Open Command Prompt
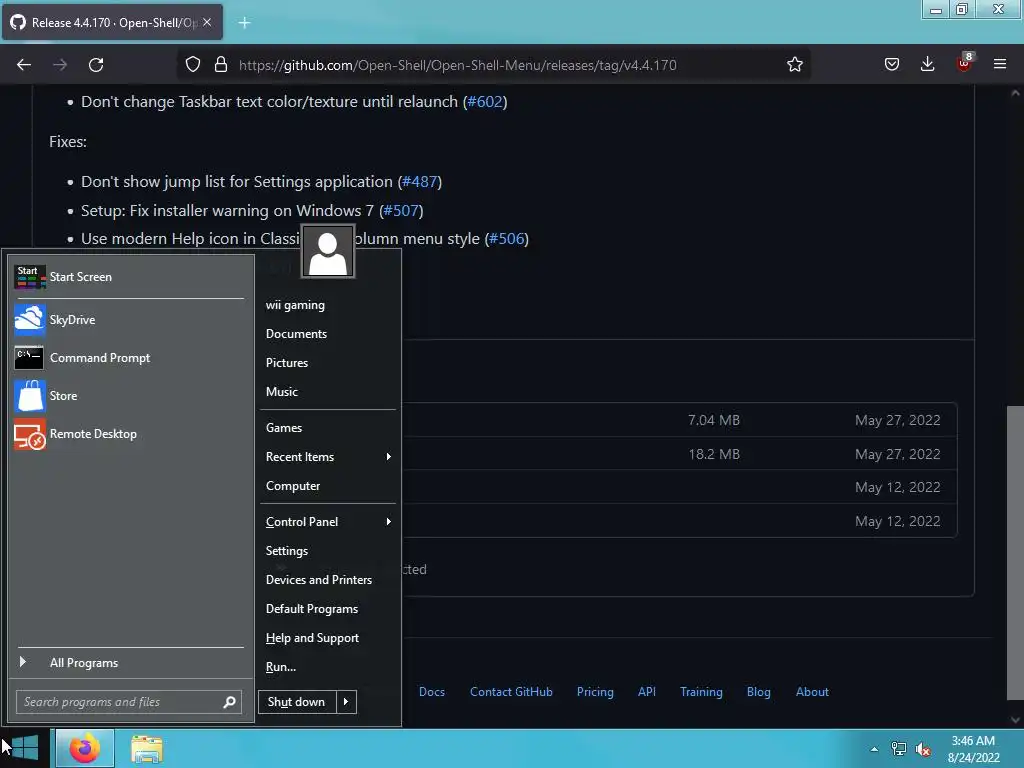This screenshot has width=1024, height=768. (129, 358)
